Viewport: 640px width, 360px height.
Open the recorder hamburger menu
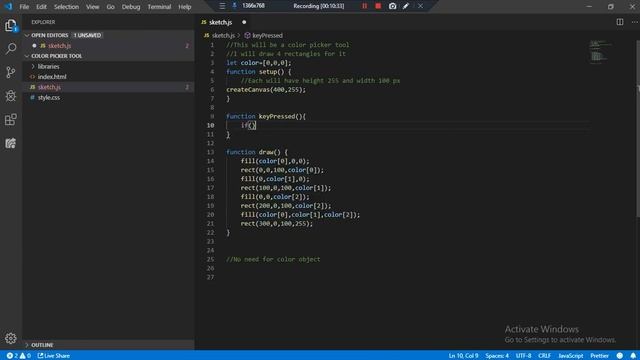tap(222, 6)
